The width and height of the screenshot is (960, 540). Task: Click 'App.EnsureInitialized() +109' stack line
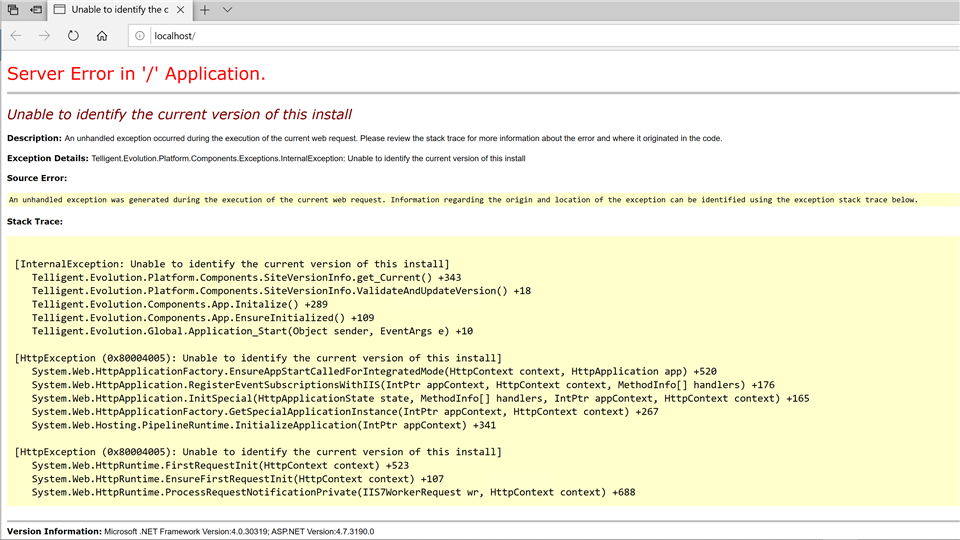click(203, 318)
